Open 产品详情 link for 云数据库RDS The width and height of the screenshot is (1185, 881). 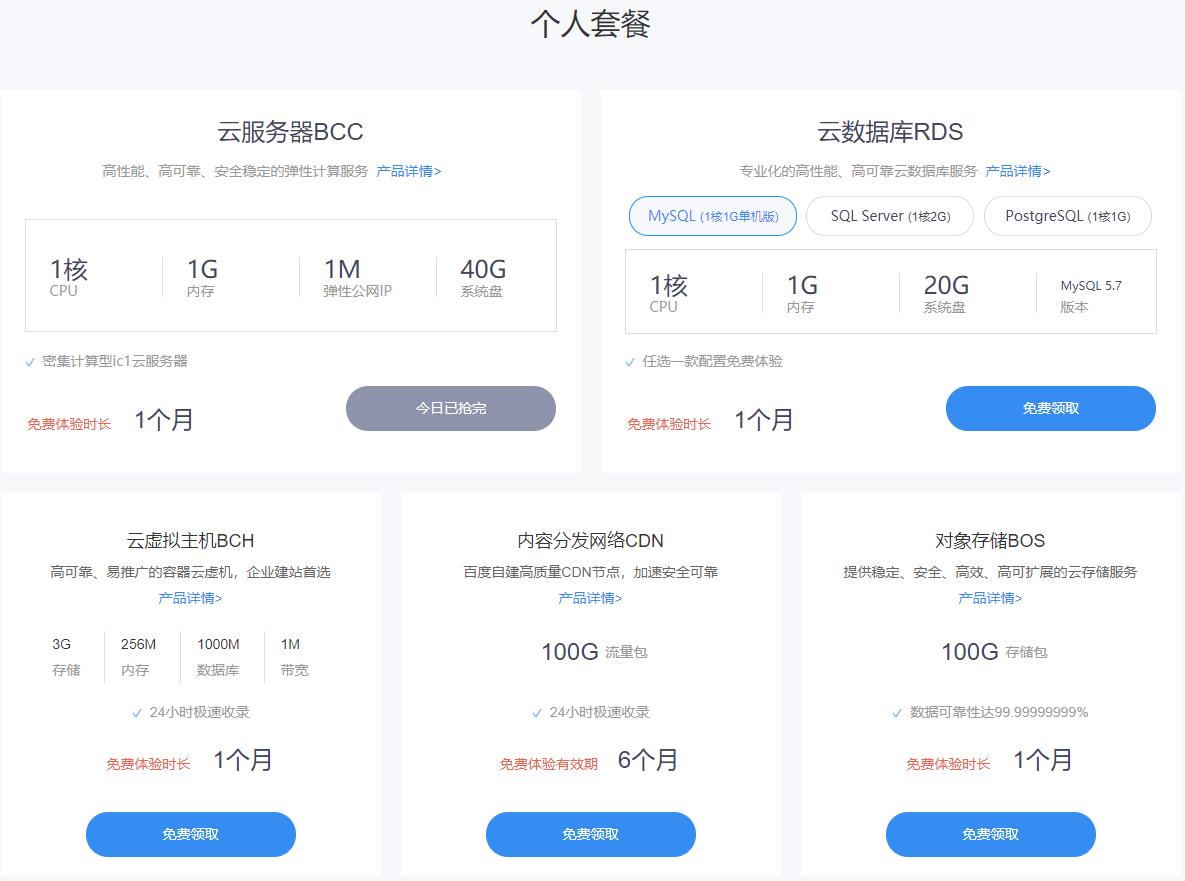click(x=1017, y=172)
